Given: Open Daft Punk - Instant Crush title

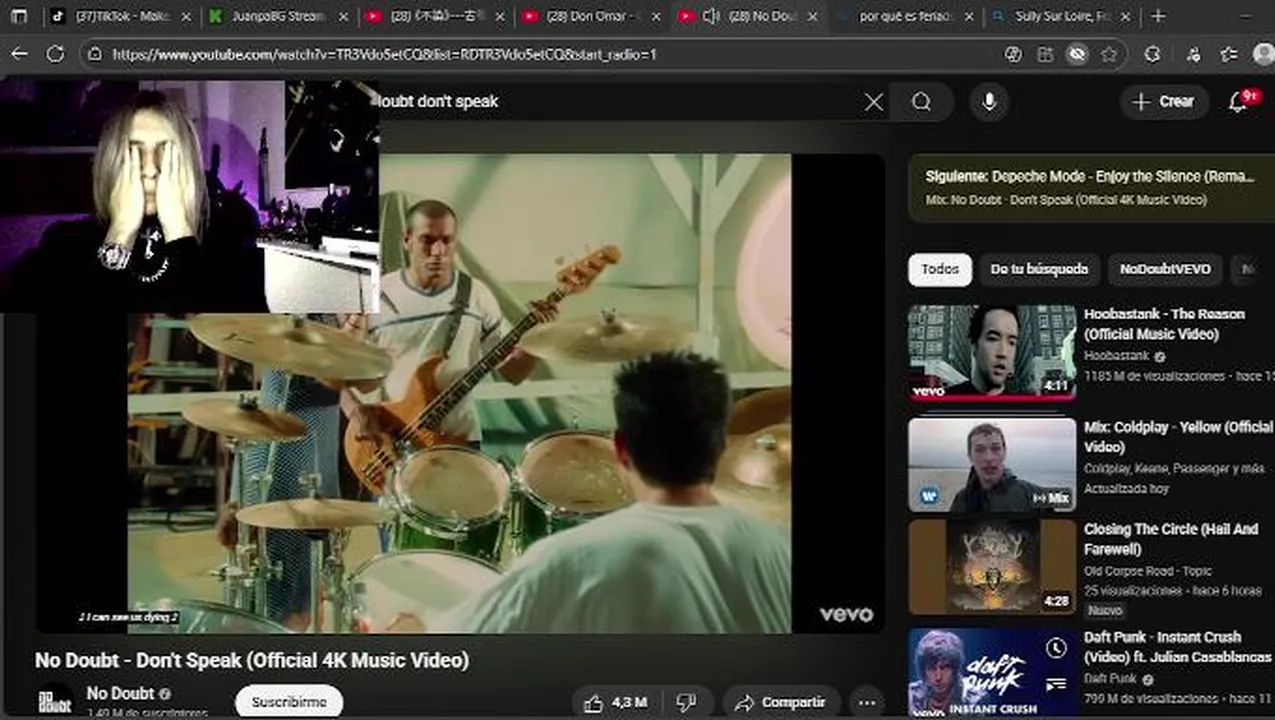Looking at the screenshot, I should point(1177,647).
